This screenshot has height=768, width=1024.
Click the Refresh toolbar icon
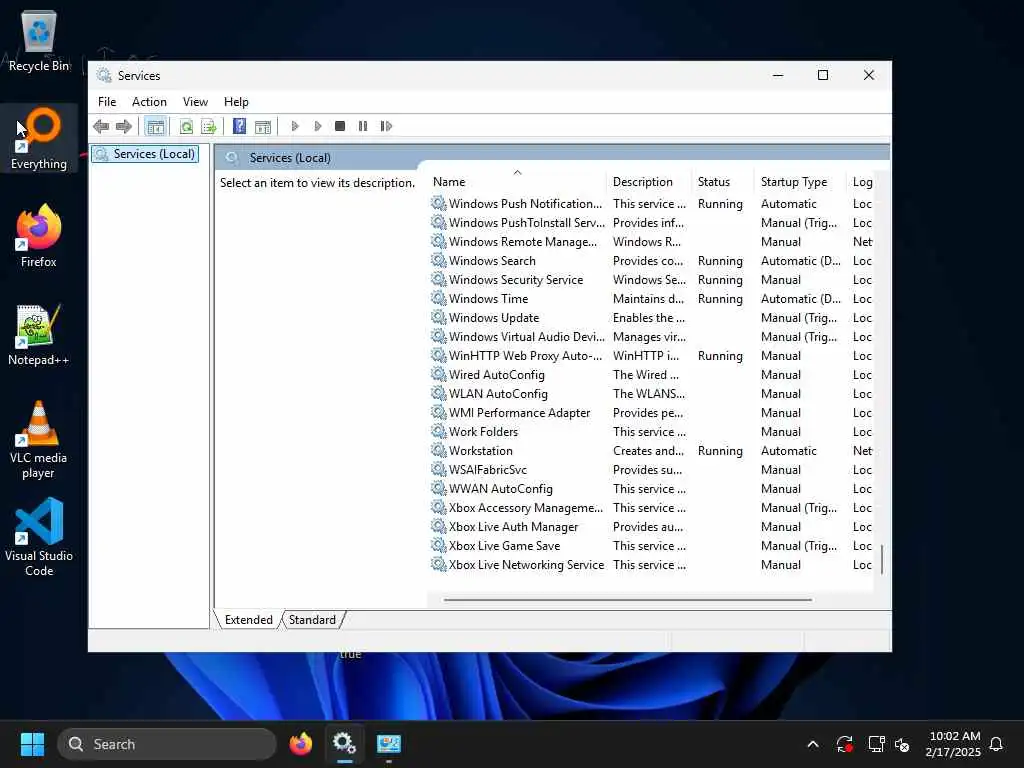point(186,126)
